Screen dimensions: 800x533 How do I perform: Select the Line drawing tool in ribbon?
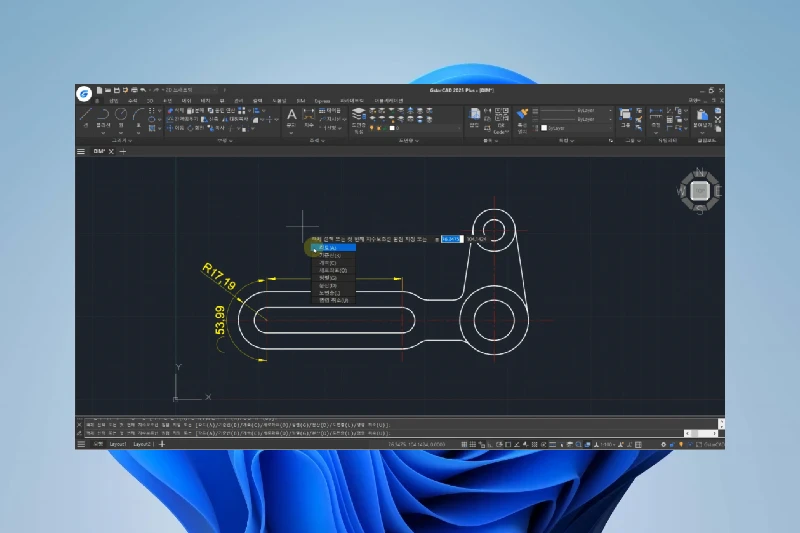(x=86, y=116)
